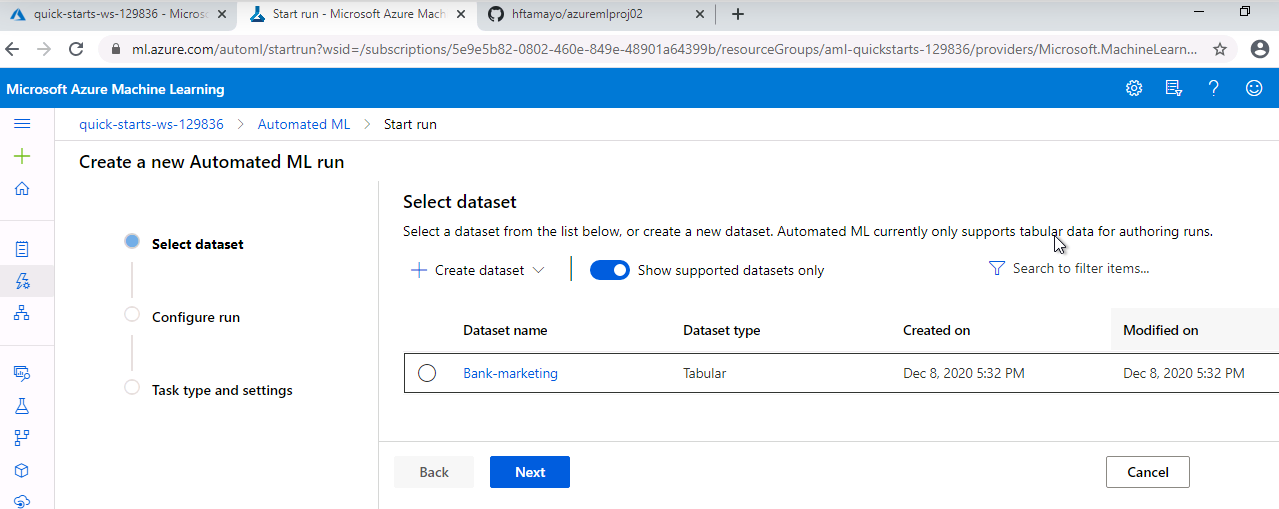
Task: Click the Tabular dataset type cell
Action: coord(704,373)
